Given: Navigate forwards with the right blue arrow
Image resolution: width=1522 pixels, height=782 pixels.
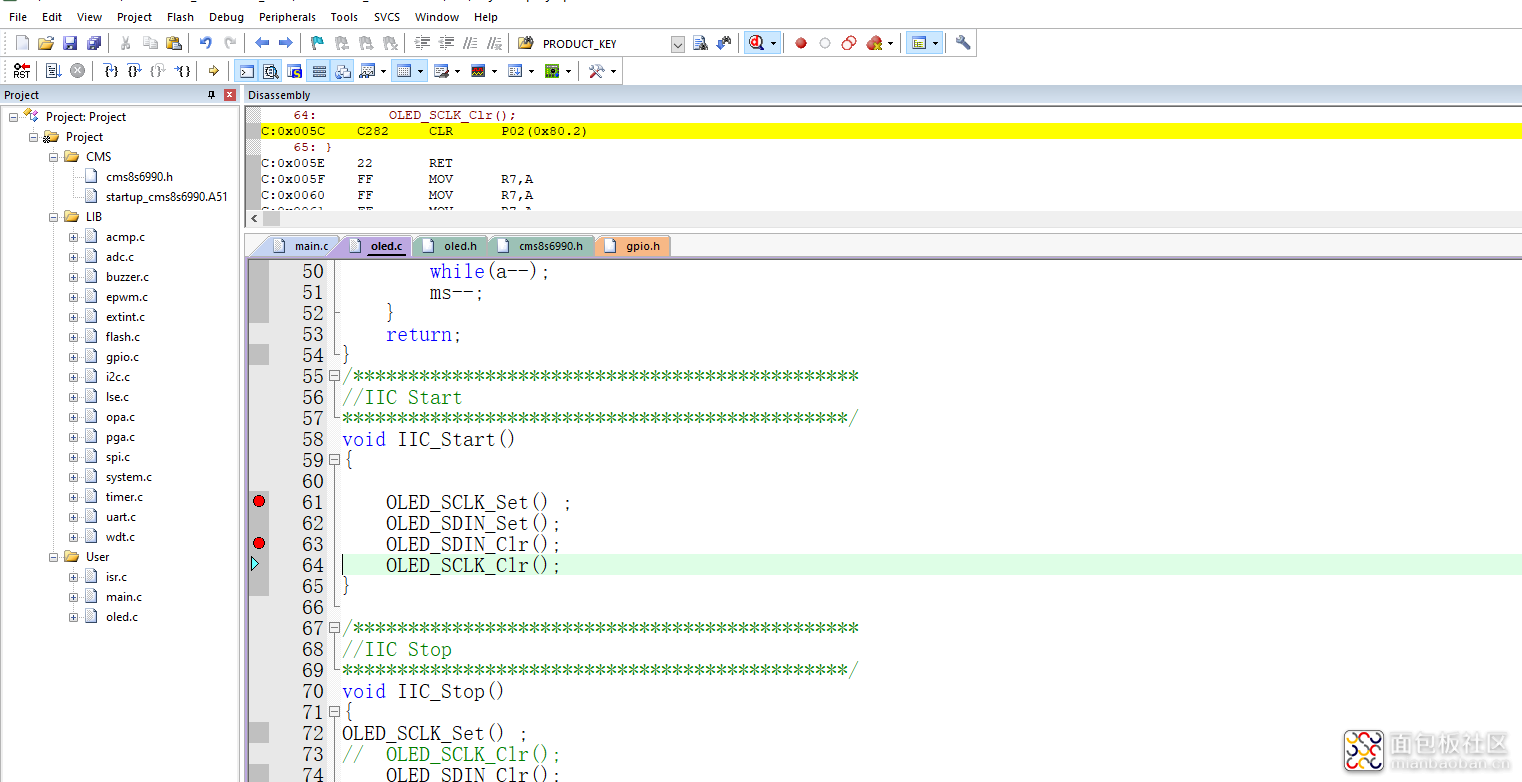Looking at the screenshot, I should (286, 43).
